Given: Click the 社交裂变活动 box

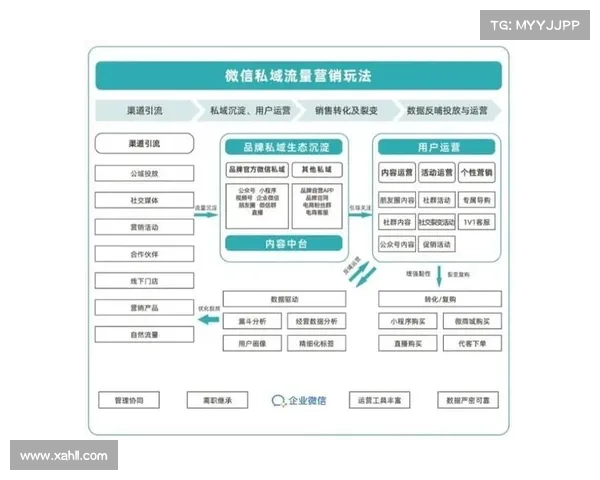Looking at the screenshot, I should pos(437,222).
